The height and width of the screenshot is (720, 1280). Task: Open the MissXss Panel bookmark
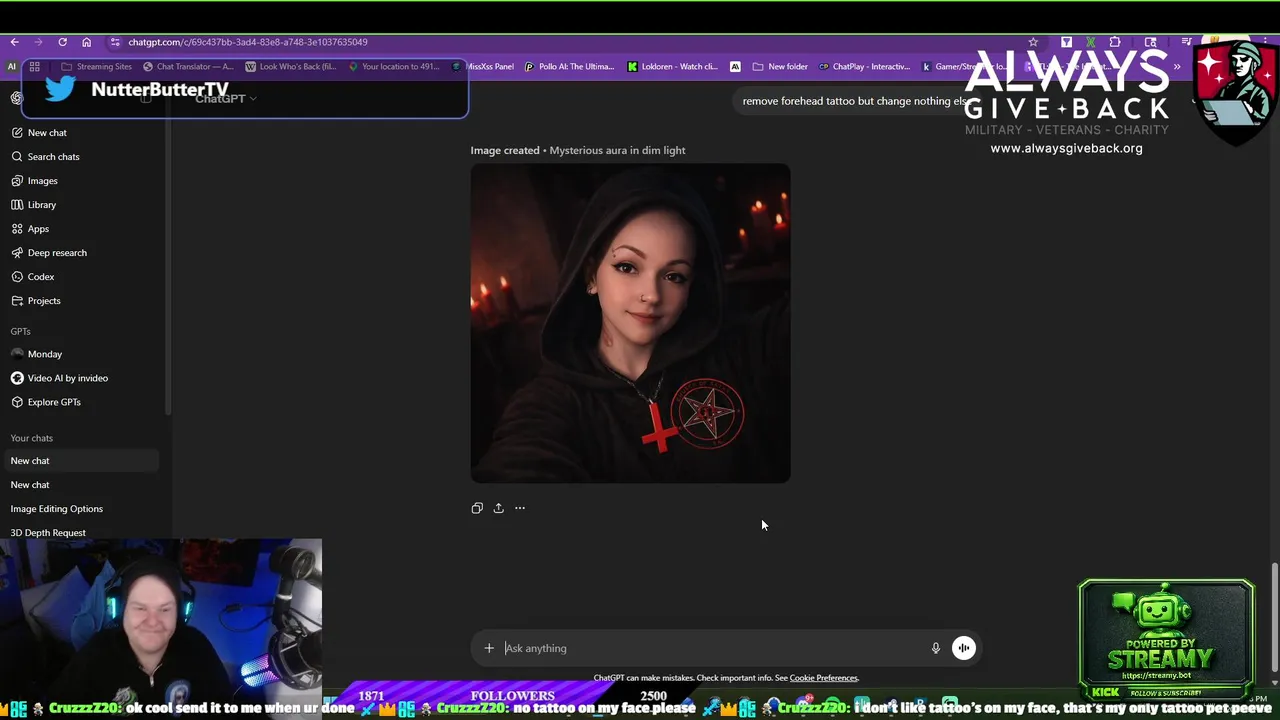coord(483,67)
